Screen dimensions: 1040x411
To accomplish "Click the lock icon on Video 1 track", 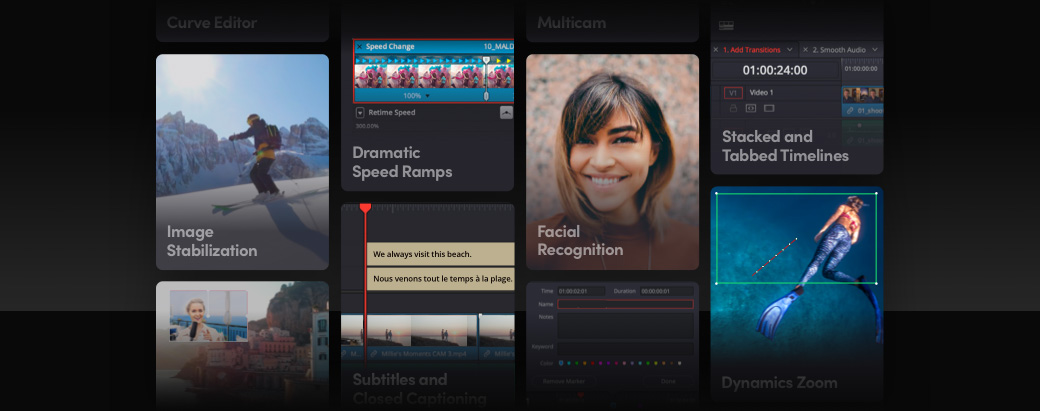I will [733, 108].
